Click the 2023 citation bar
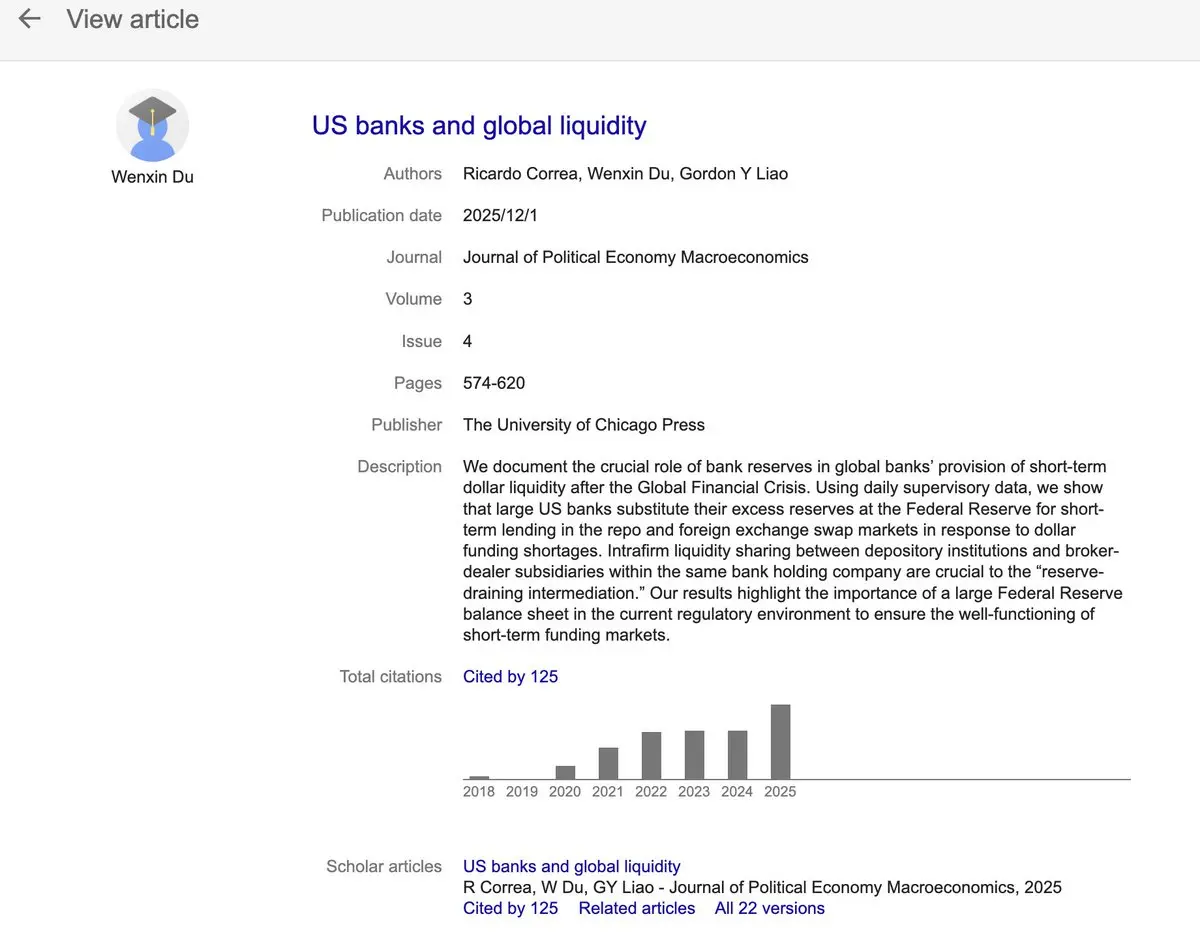Image resolution: width=1200 pixels, height=942 pixels. coord(694,755)
